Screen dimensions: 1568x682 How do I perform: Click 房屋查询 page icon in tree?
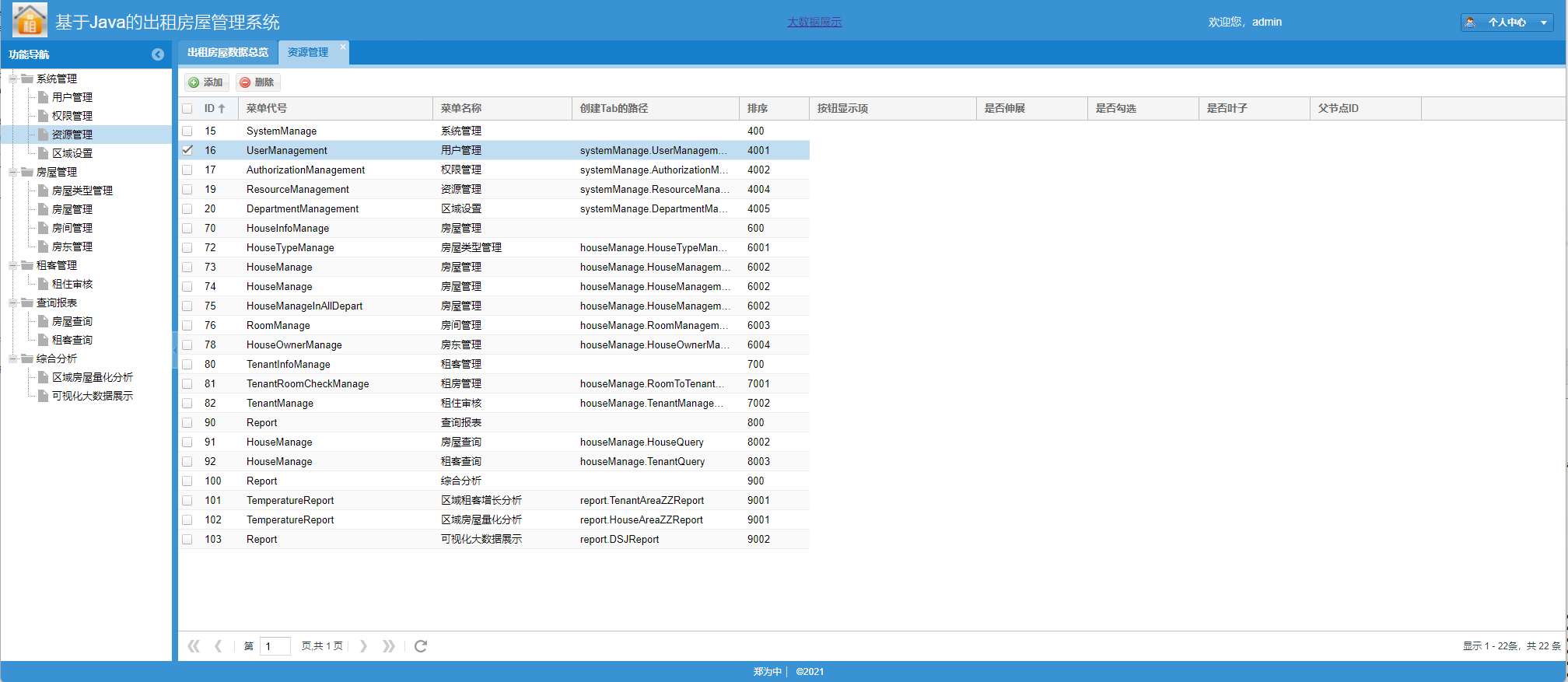[x=44, y=321]
